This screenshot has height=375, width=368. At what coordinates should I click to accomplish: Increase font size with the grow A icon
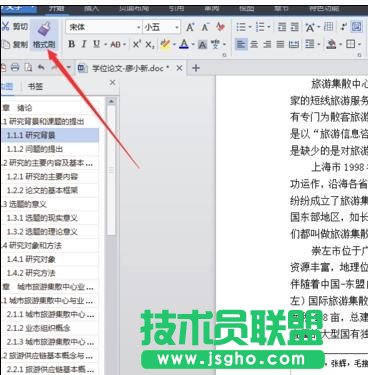point(190,27)
